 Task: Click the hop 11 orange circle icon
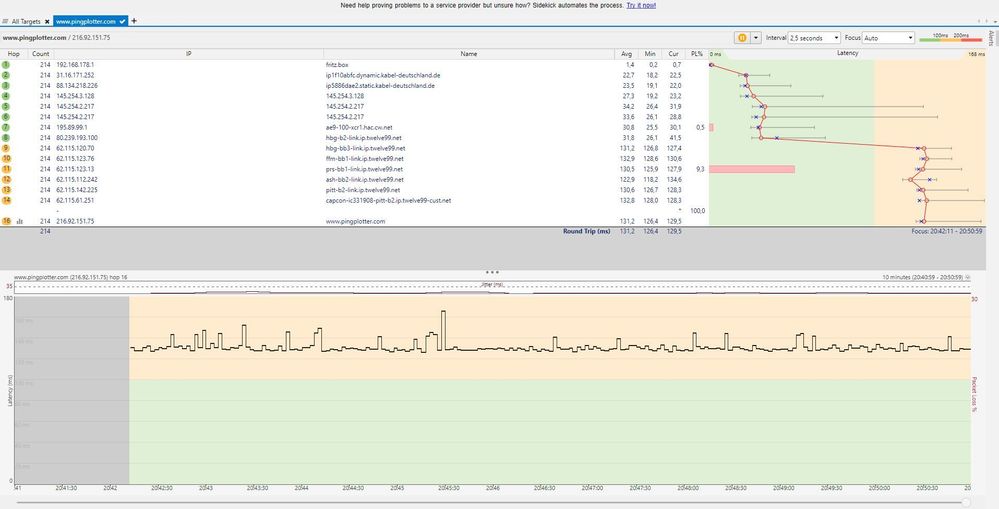[6, 169]
